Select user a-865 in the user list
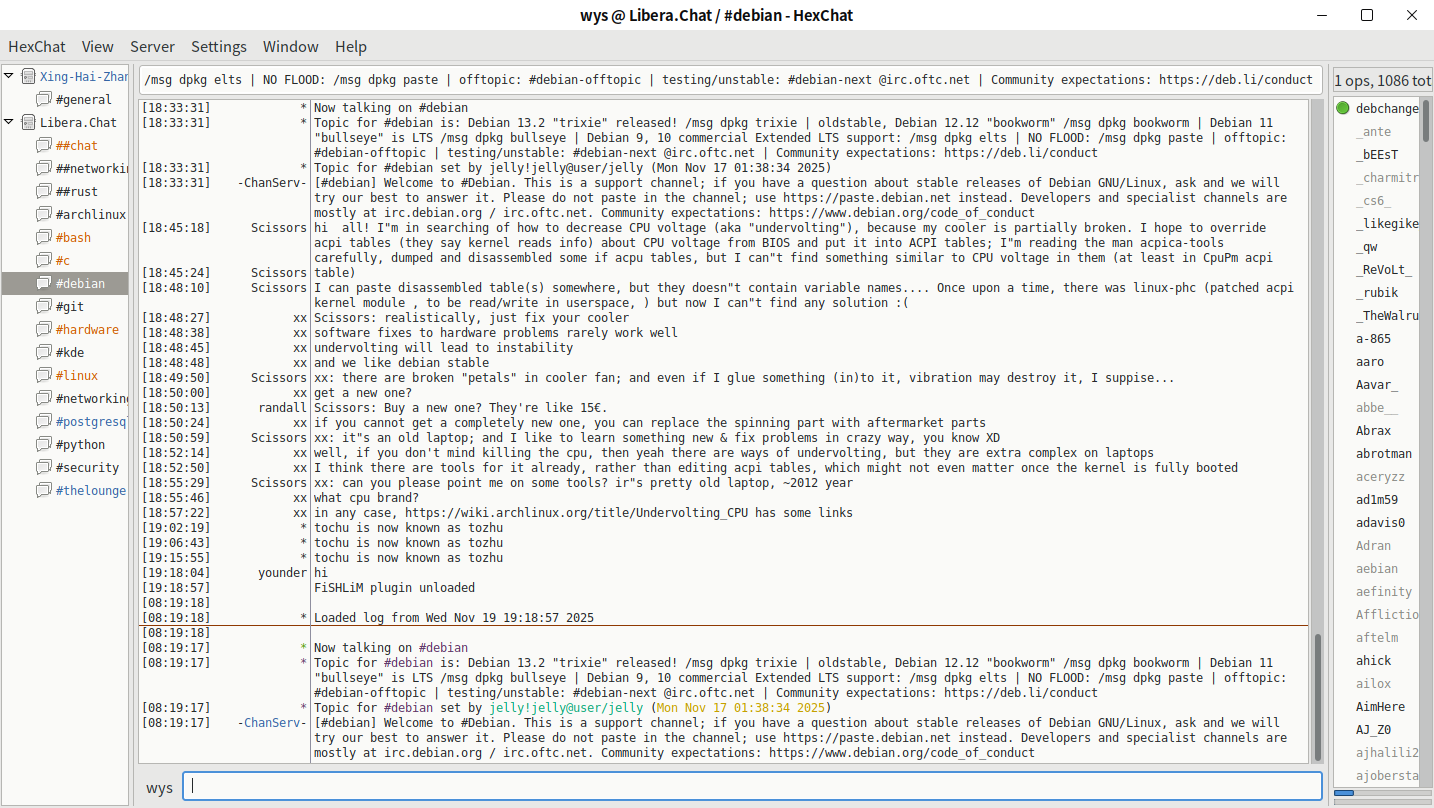 (1373, 339)
